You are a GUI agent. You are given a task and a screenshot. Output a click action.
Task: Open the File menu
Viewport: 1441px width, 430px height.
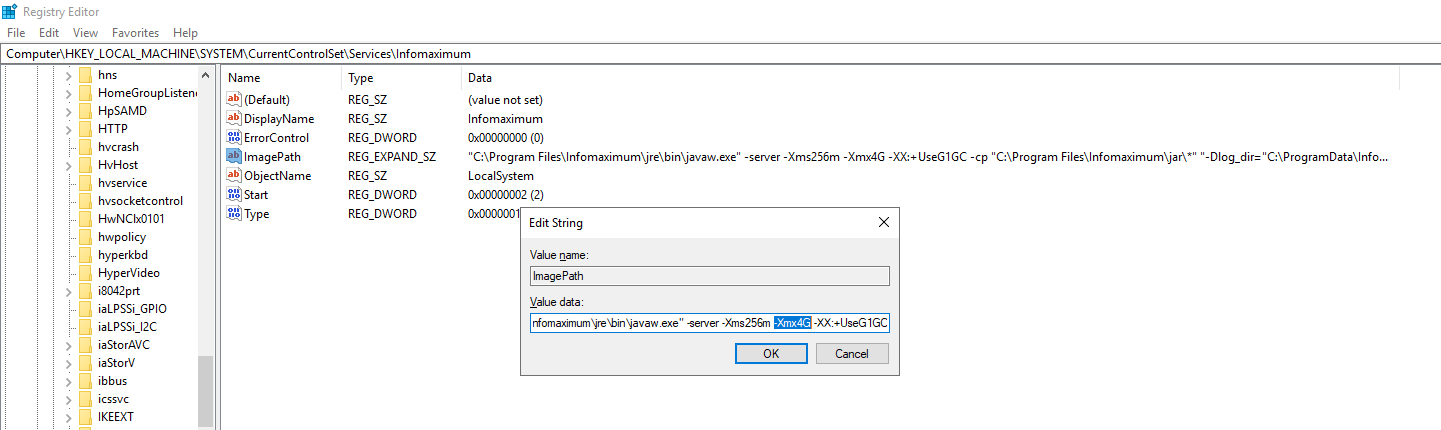coord(16,33)
